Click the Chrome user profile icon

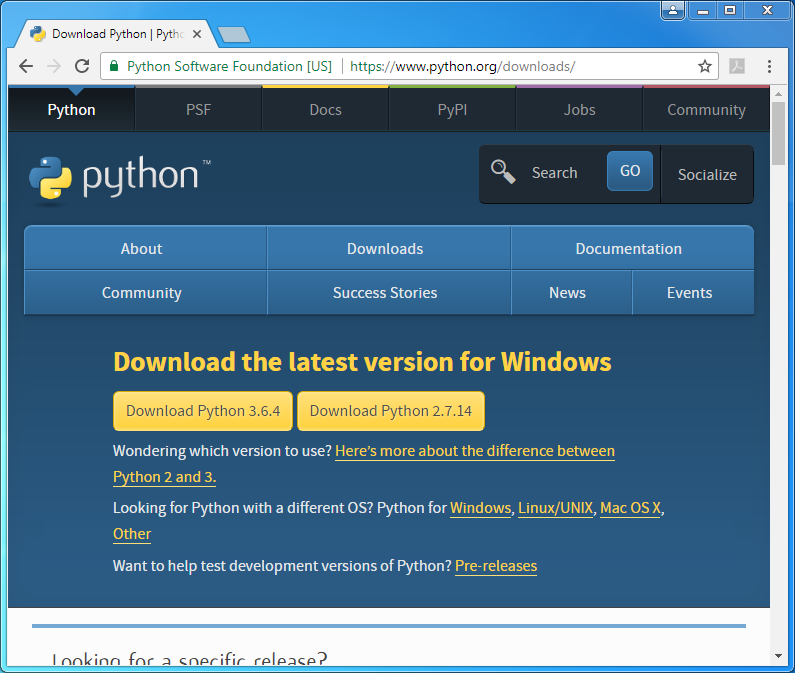[673, 10]
